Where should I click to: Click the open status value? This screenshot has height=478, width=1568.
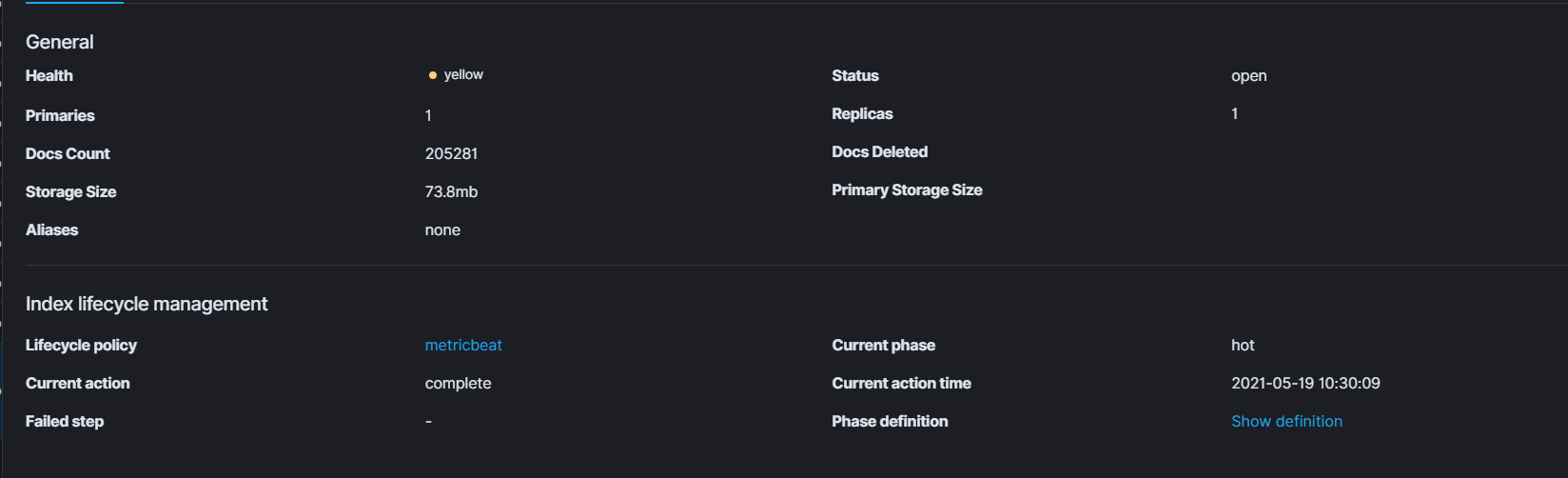tap(1248, 76)
